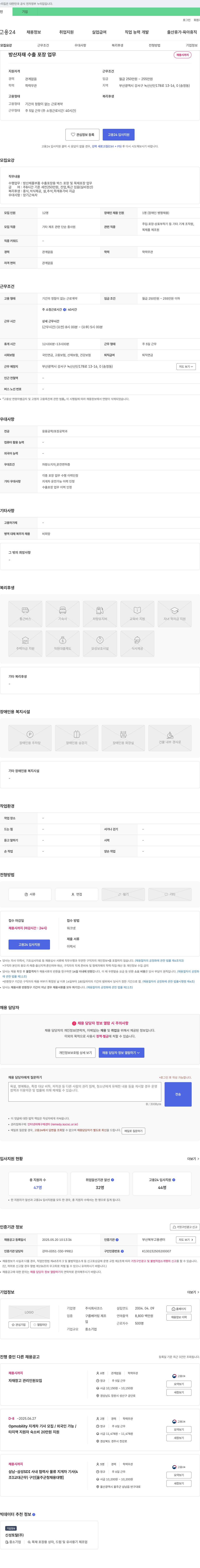200x1568 pixels.
Task: Click info icon next to 고용24 입사지원 count
Action: pos(174,1180)
